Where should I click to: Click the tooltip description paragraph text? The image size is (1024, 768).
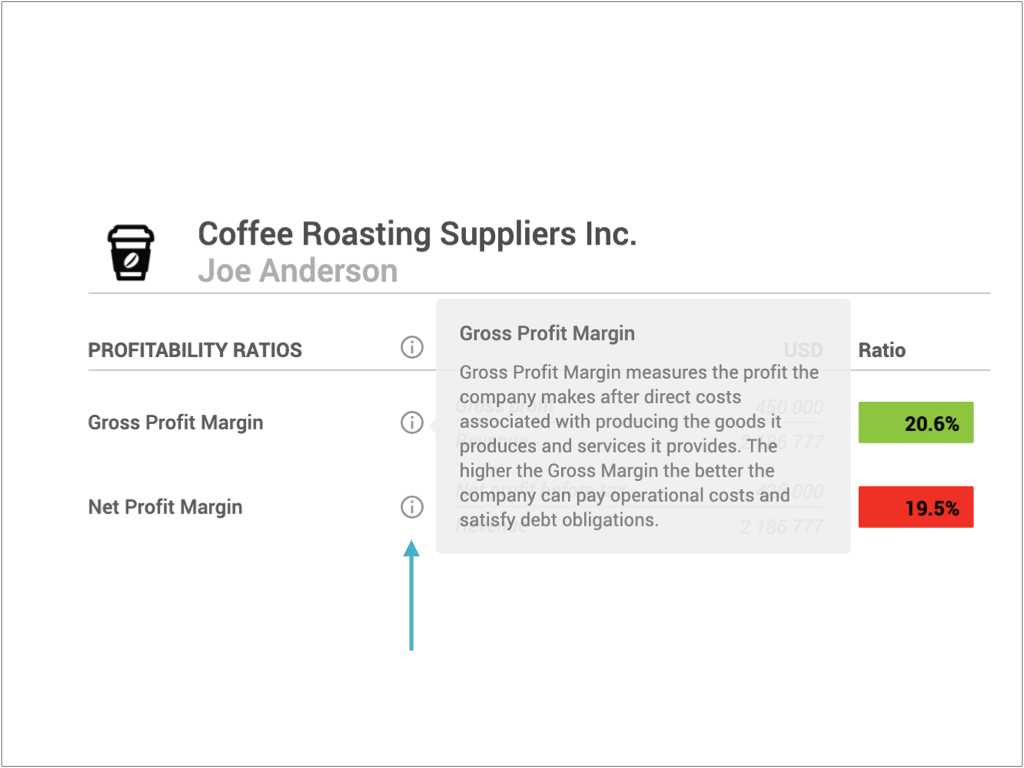tap(639, 446)
